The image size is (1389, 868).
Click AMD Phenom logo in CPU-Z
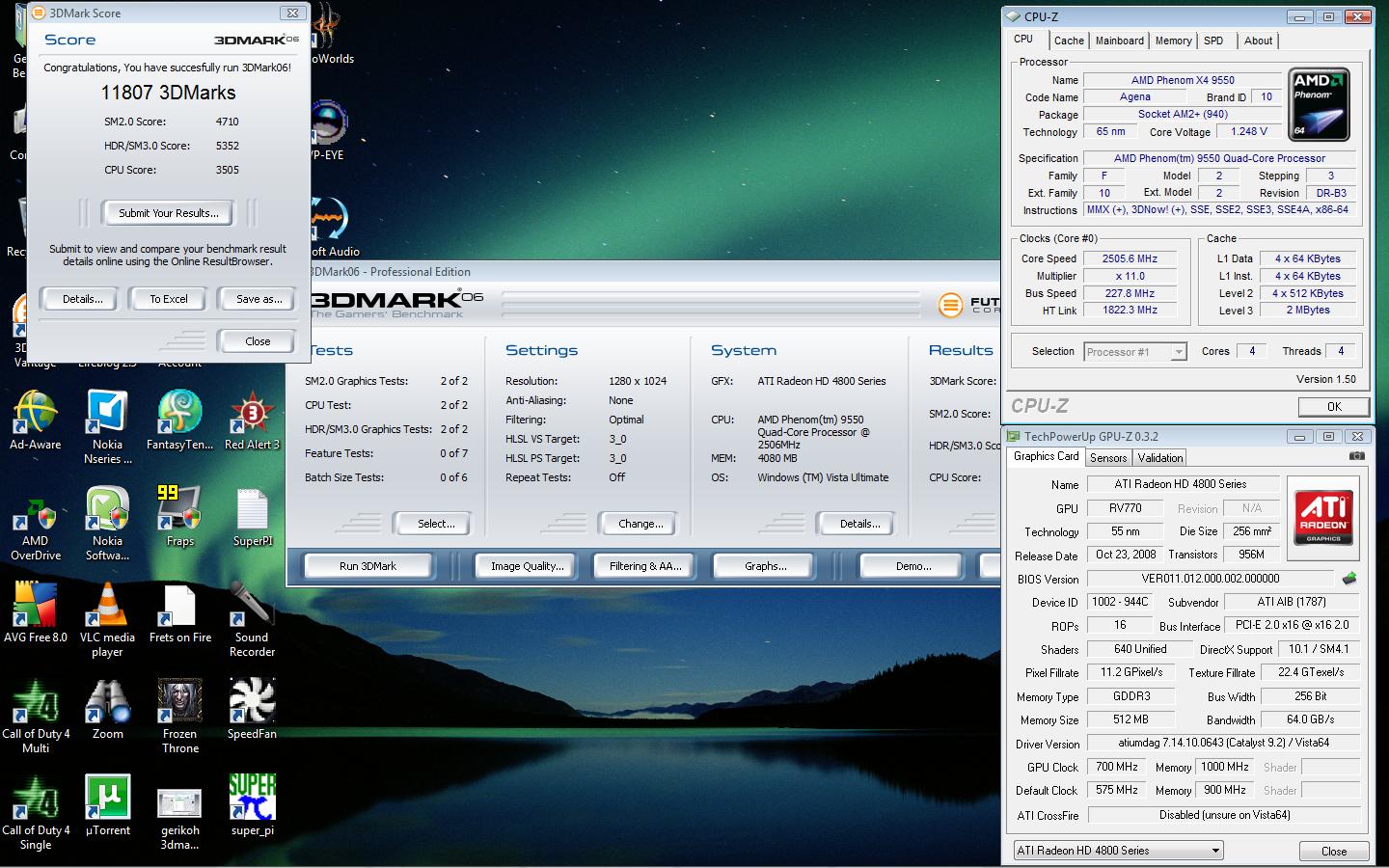tap(1319, 105)
